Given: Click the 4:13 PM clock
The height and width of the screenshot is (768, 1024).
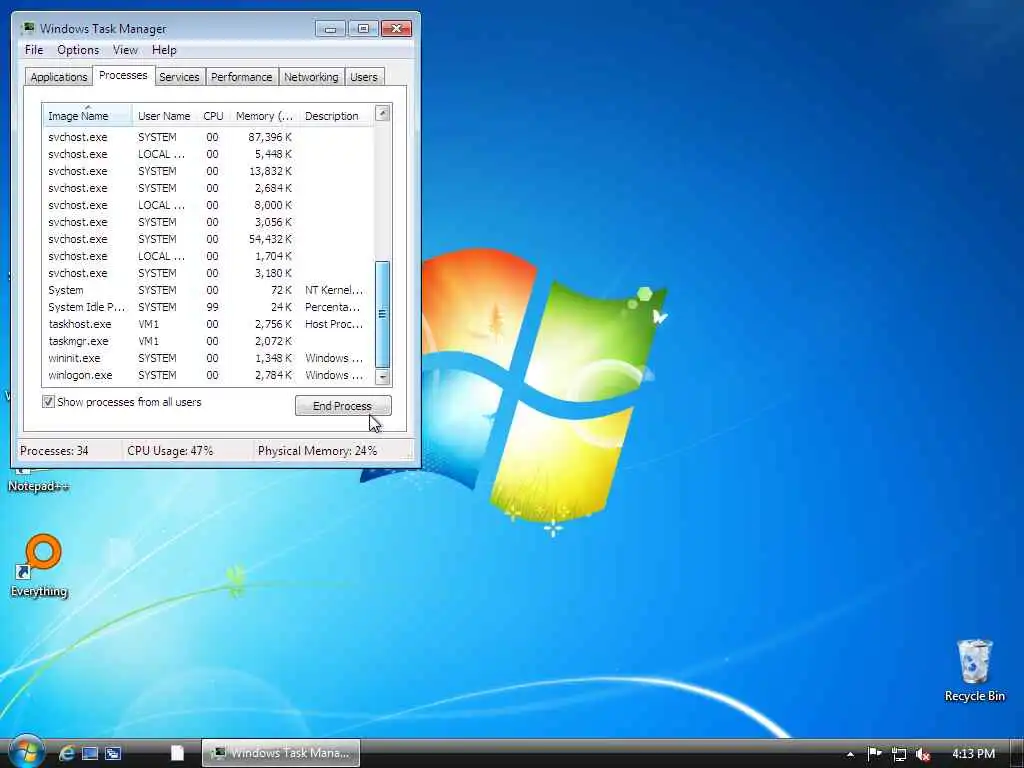Looking at the screenshot, I should [x=973, y=754].
